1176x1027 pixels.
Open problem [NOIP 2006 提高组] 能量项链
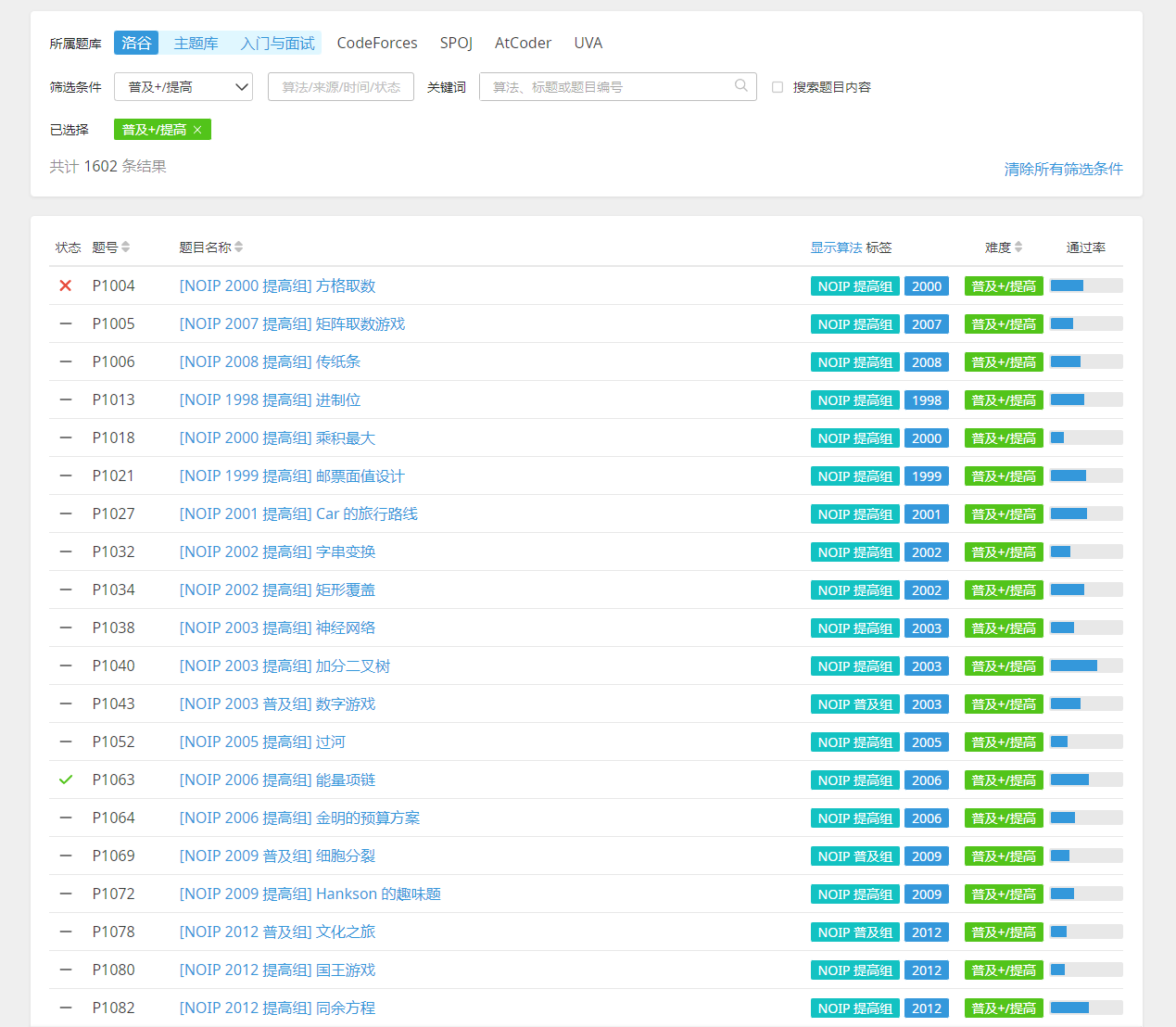277,780
